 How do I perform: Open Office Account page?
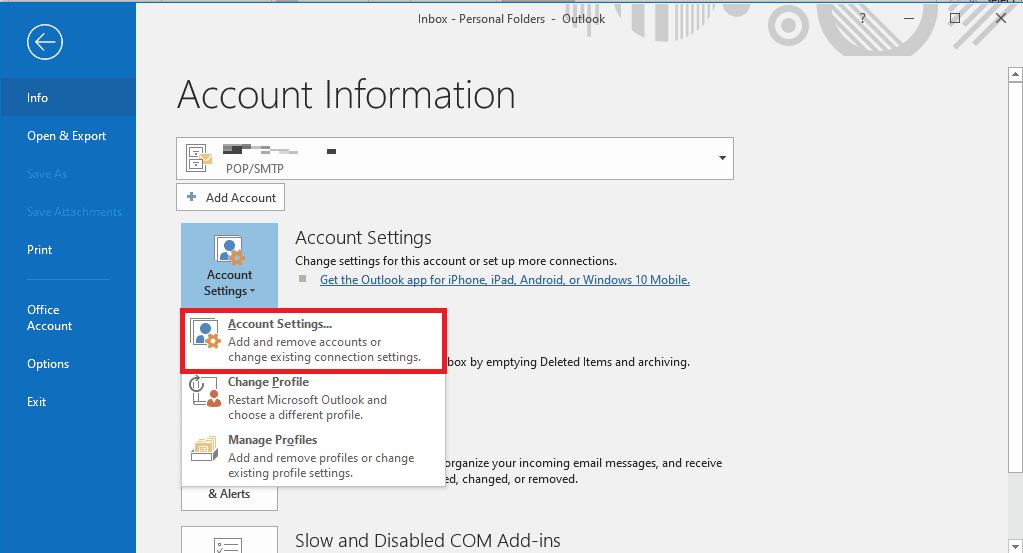[x=68, y=318]
